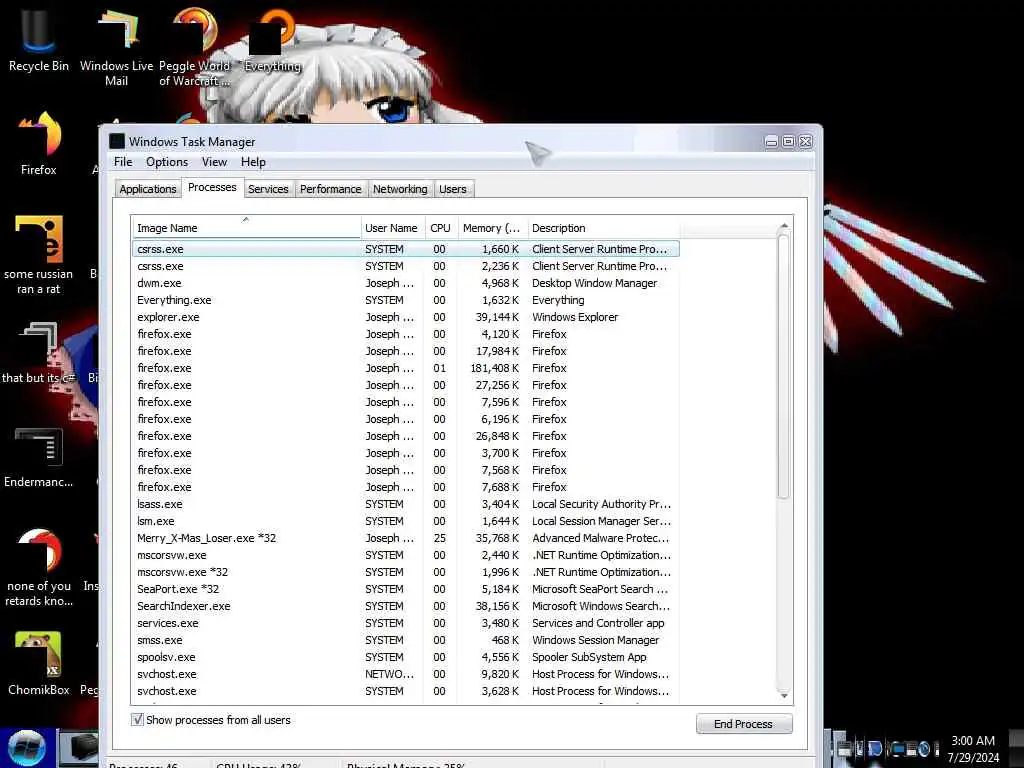Select the firefox.exe row using 181,408 K

406,368
